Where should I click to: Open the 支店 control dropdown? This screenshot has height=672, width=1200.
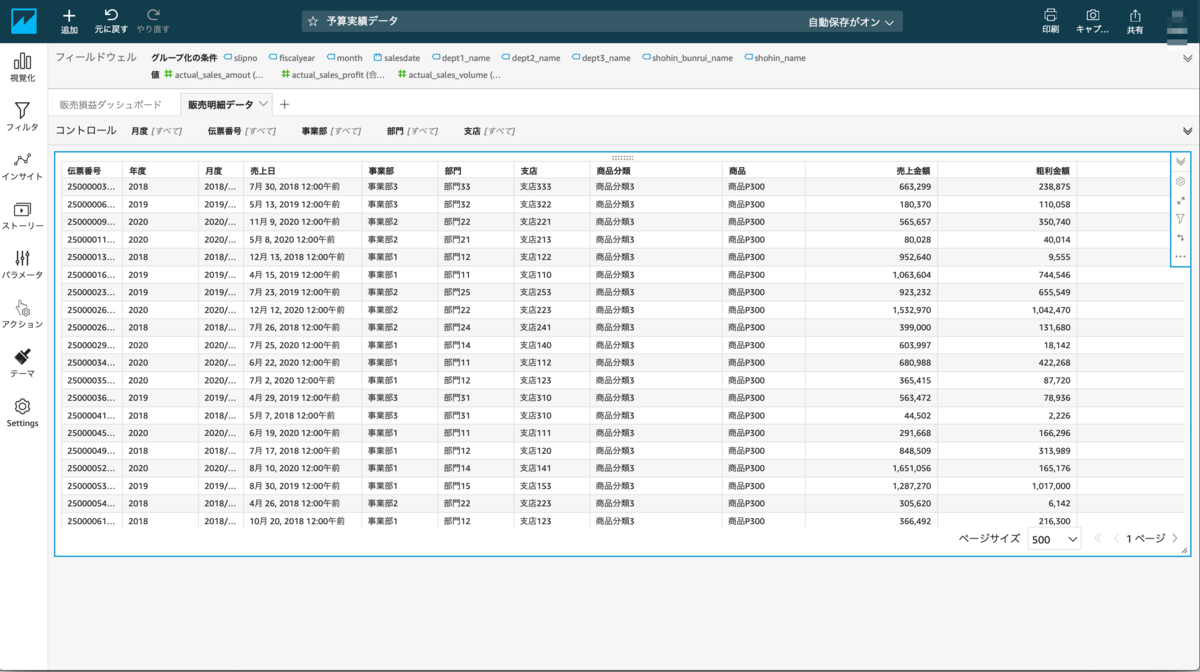pos(489,131)
